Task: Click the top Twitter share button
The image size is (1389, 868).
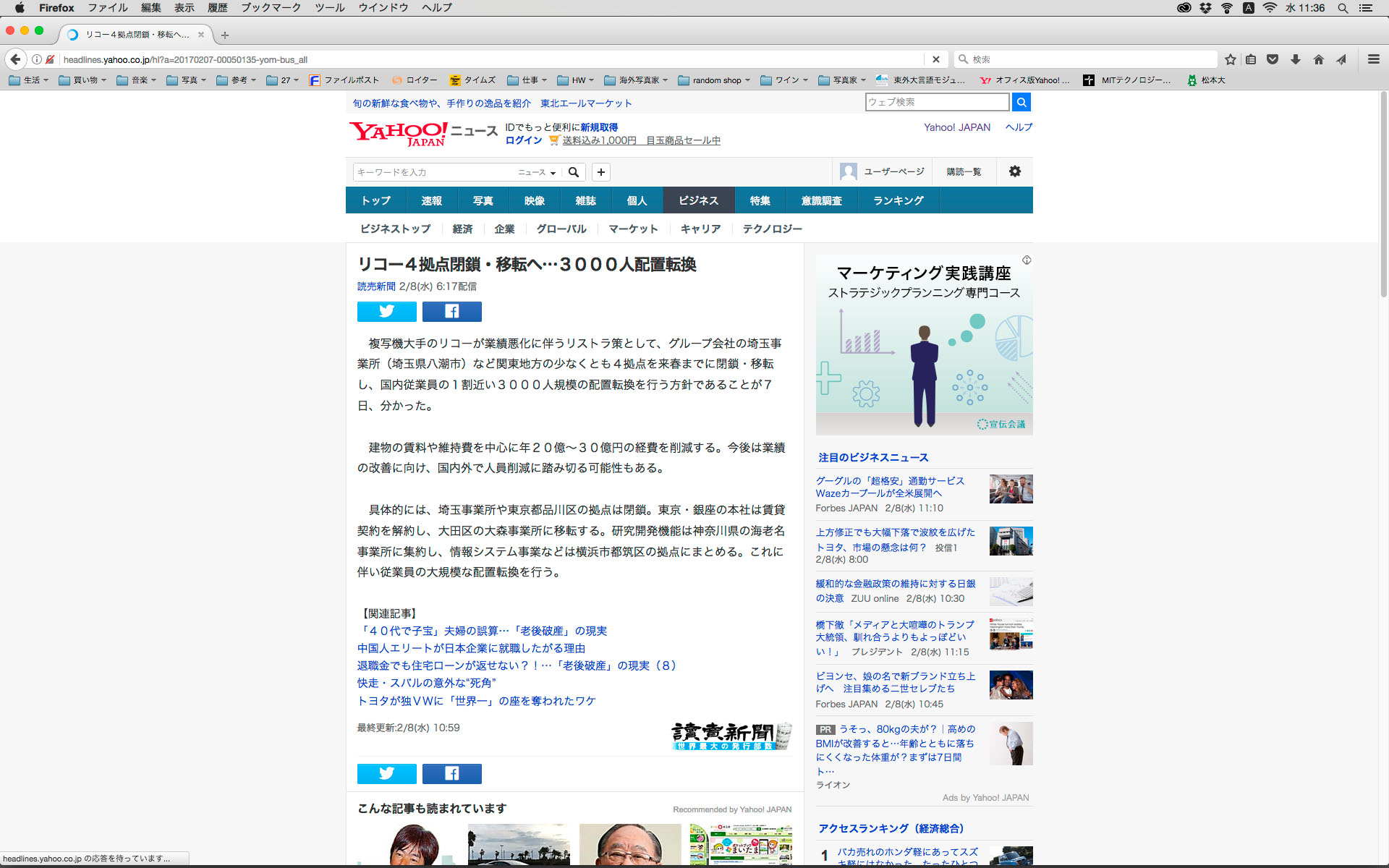Action: [x=386, y=312]
